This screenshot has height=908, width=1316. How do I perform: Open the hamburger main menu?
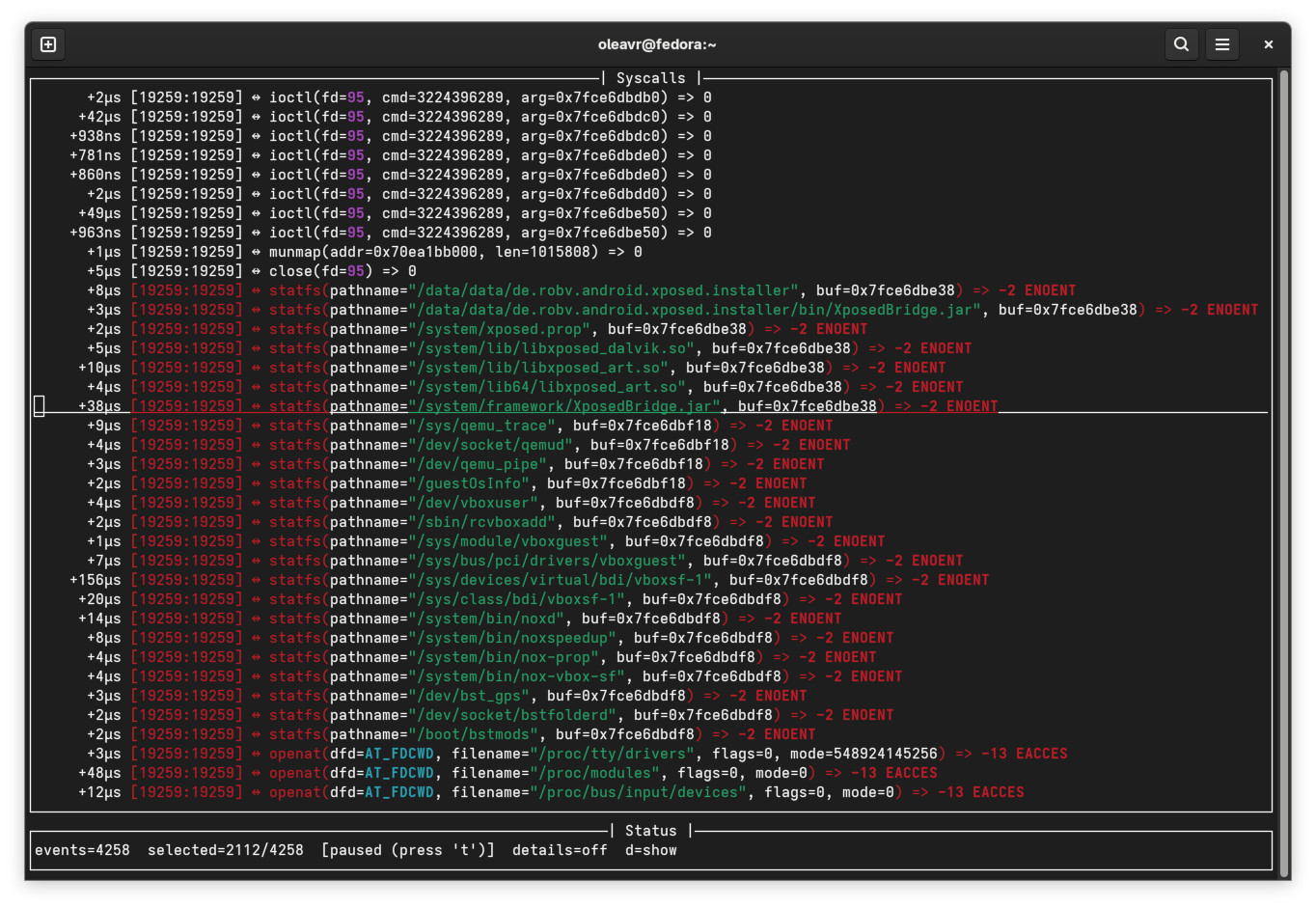point(1221,44)
